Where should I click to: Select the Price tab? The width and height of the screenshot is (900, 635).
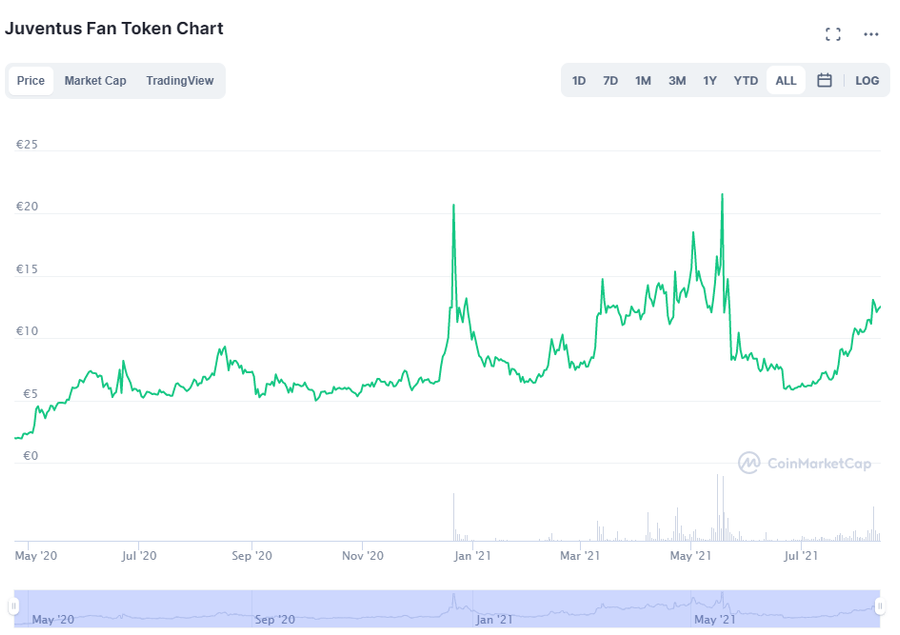[30, 80]
